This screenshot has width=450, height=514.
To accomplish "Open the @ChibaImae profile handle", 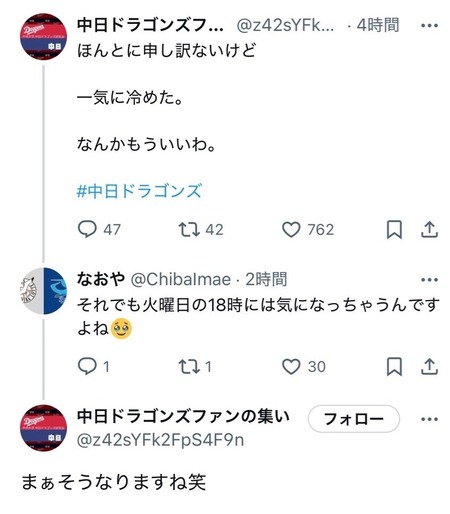I will pyautogui.click(x=180, y=279).
